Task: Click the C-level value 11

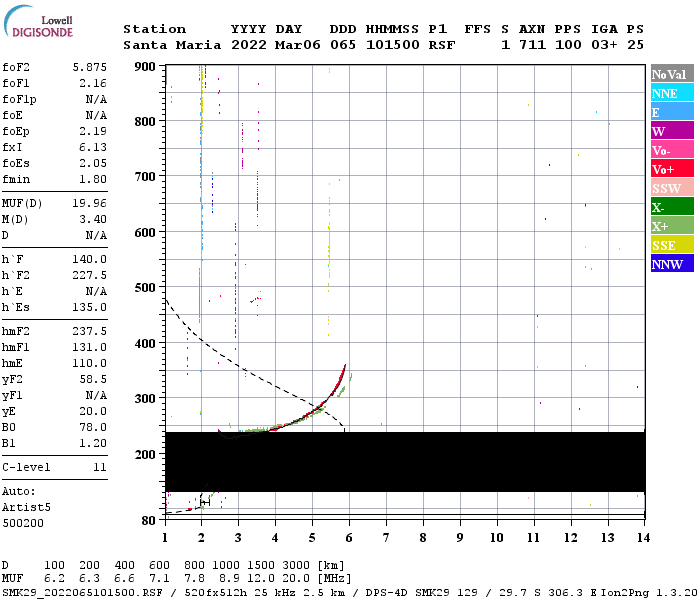Action: [x=100, y=467]
